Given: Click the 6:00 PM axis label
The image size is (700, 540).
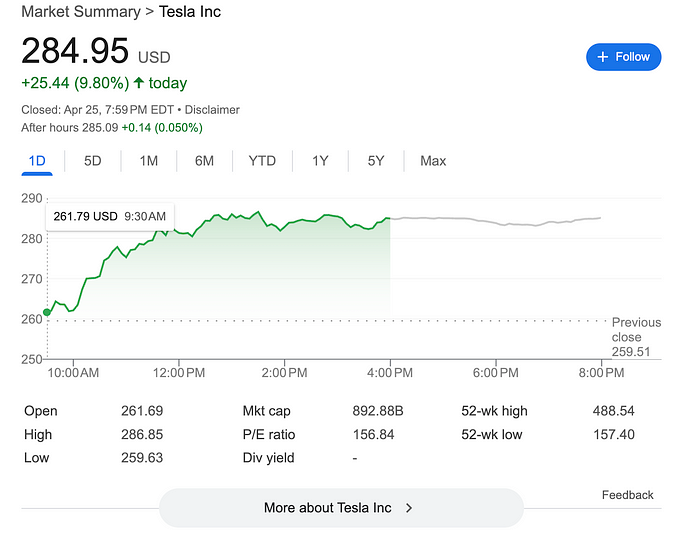Looking at the screenshot, I should (496, 373).
